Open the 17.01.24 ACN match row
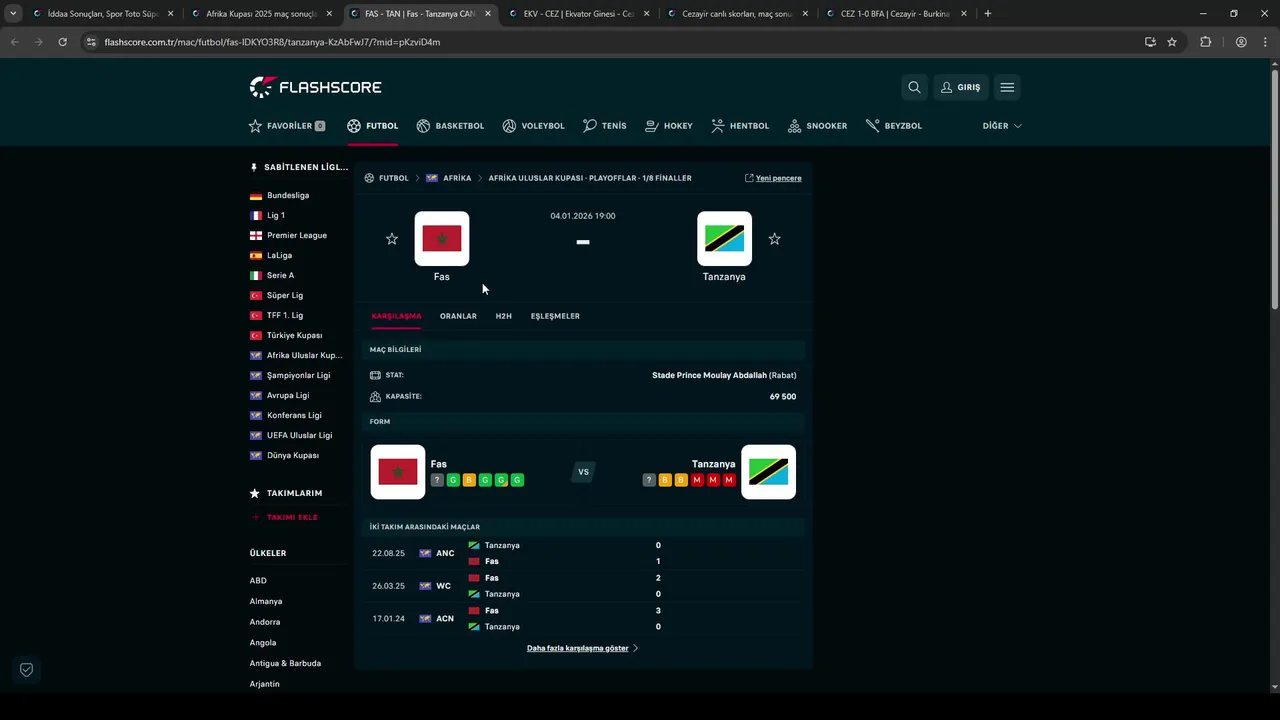 click(583, 618)
